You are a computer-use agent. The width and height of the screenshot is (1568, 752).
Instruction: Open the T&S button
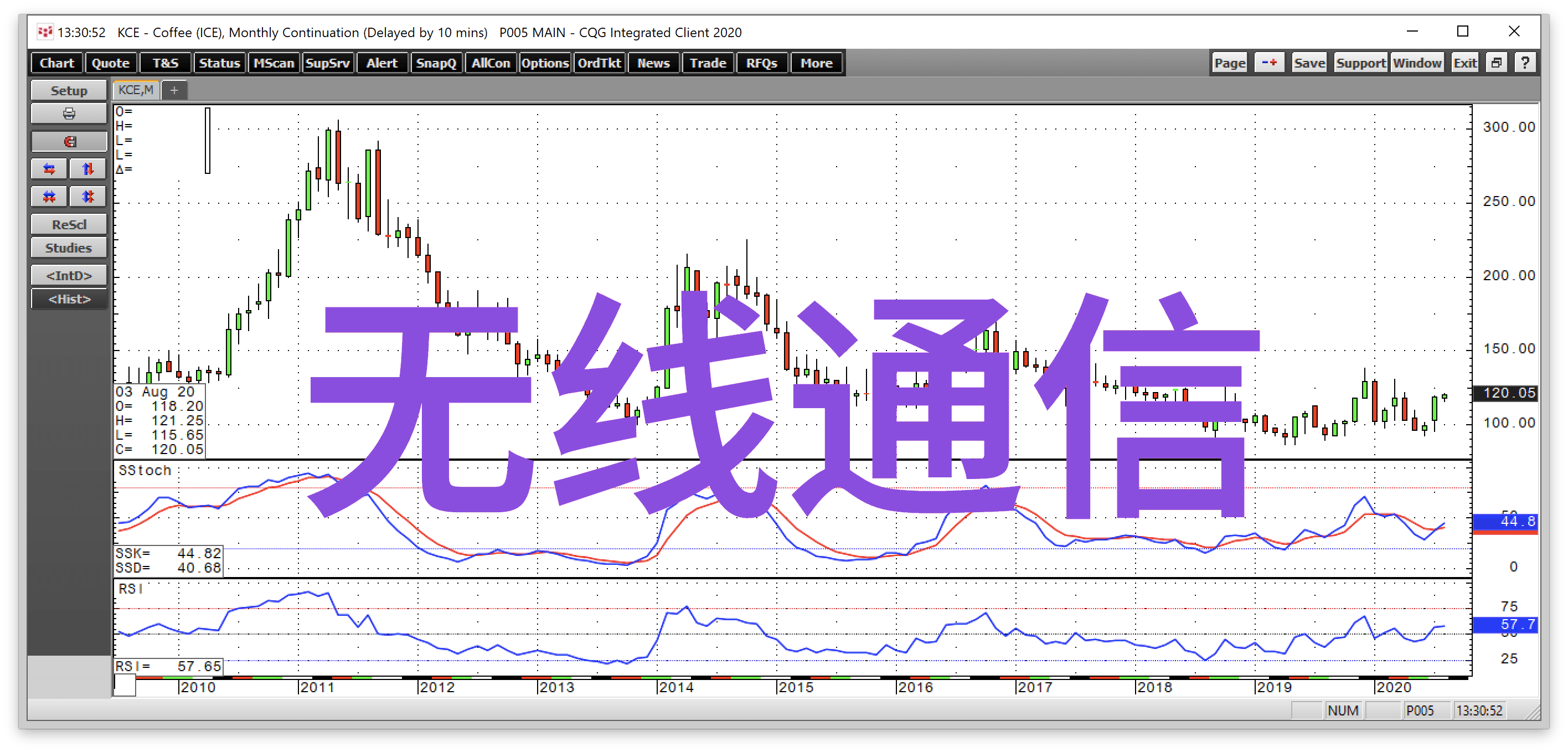point(165,63)
